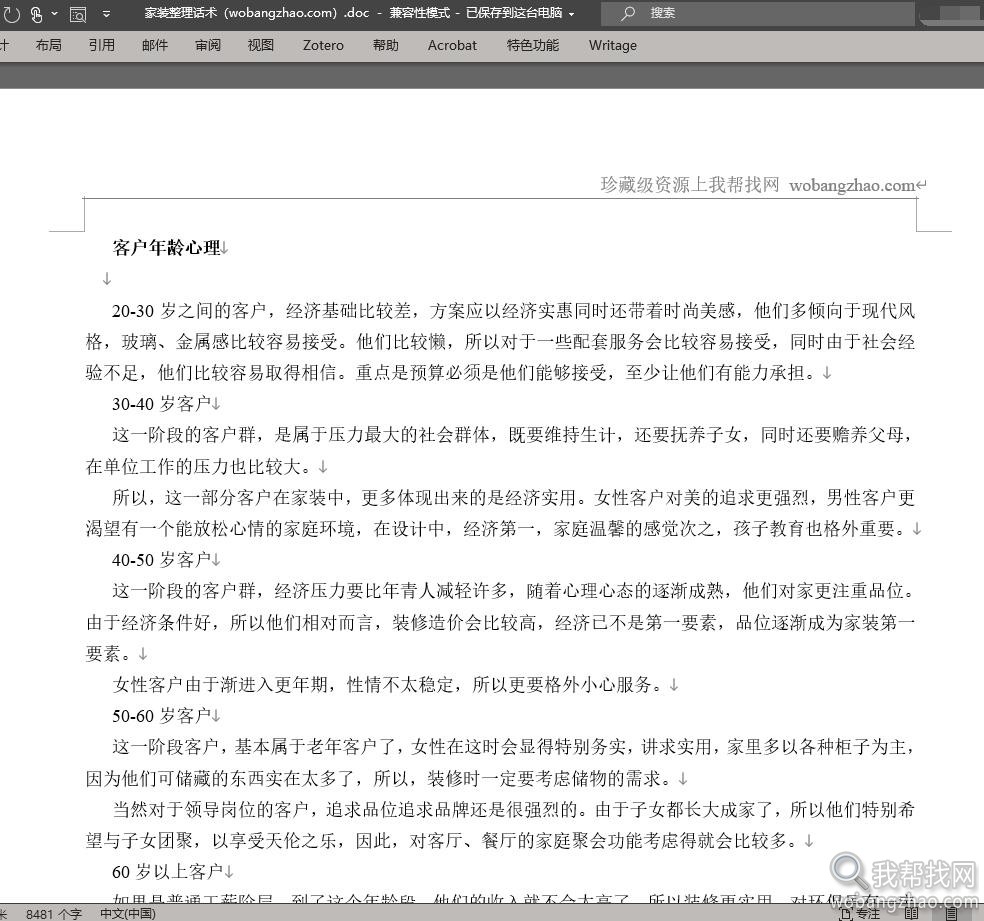Viewport: 984px width, 921px height.
Task: Expand the Touch/Mouse mode dropdown arrow
Action: point(55,14)
